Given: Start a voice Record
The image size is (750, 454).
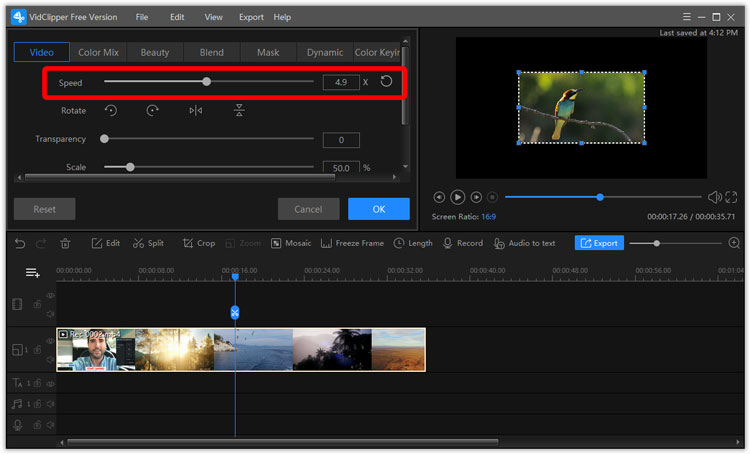Looking at the screenshot, I should 463,243.
